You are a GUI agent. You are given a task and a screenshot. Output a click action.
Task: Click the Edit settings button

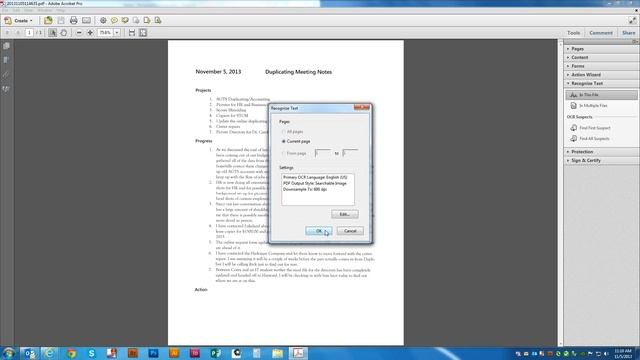pyautogui.click(x=345, y=214)
